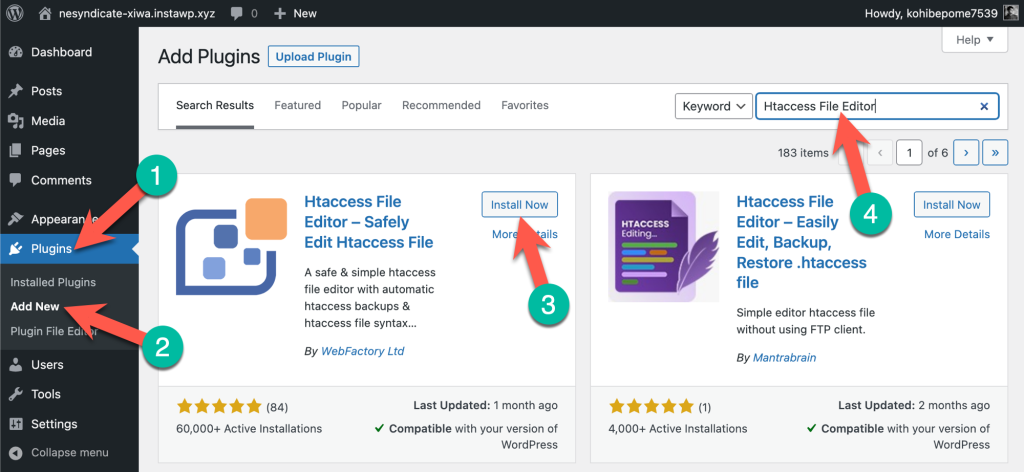Image resolution: width=1024 pixels, height=472 pixels.
Task: Install Htaccess File Editor Safely Edit plugin
Action: 520,204
